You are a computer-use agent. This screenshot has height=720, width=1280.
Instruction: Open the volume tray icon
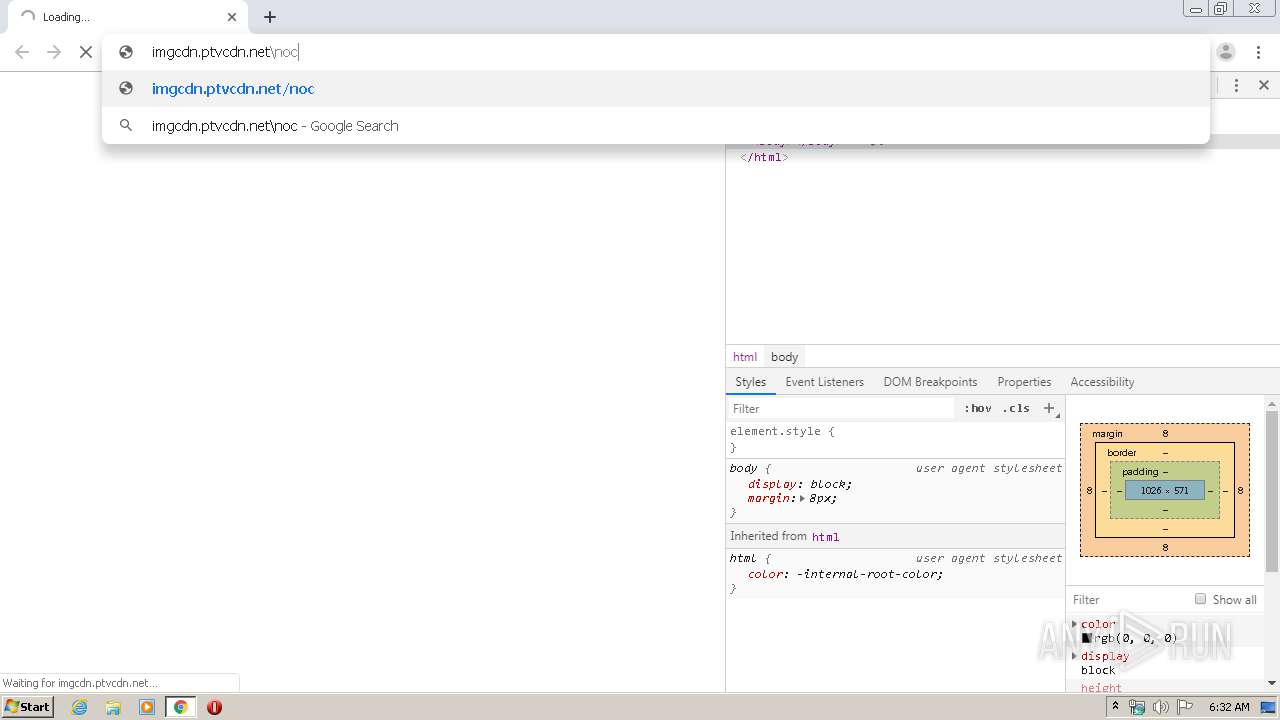click(1160, 707)
